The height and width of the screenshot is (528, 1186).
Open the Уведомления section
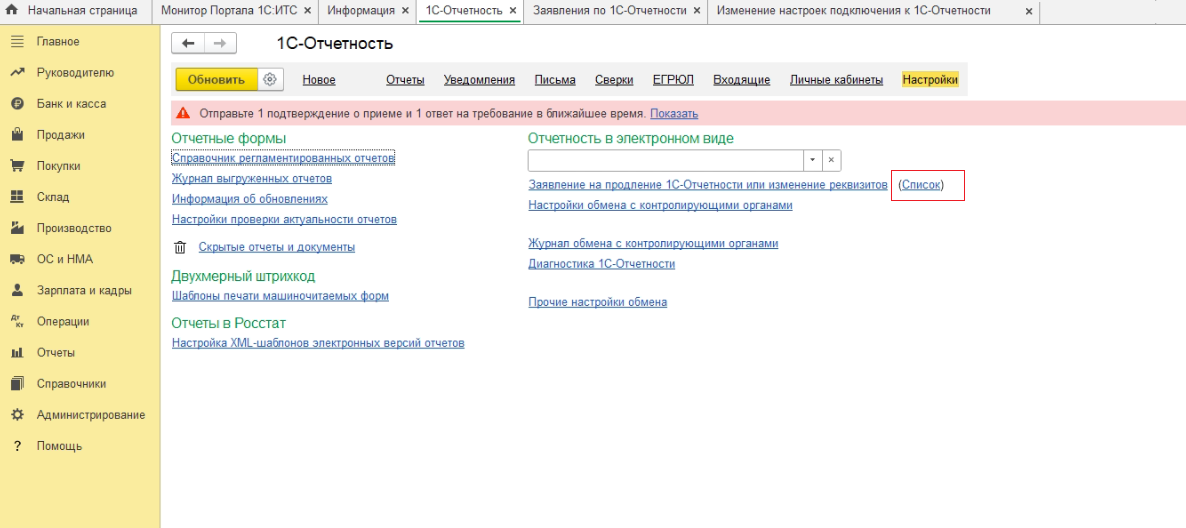[x=480, y=79]
